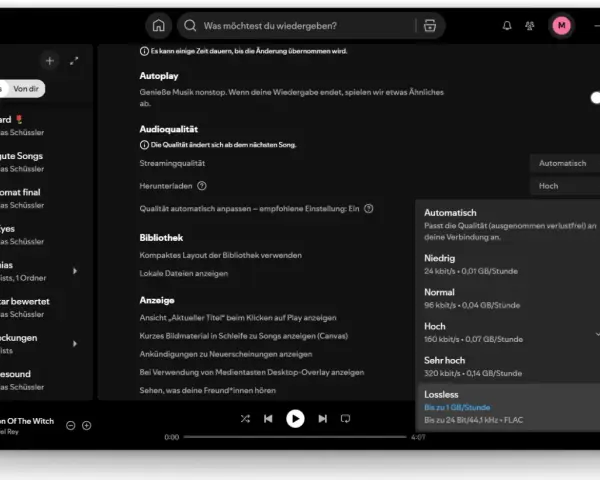Select Niedrig 24 kbit/s option
The height and width of the screenshot is (480, 600).
pos(509,264)
